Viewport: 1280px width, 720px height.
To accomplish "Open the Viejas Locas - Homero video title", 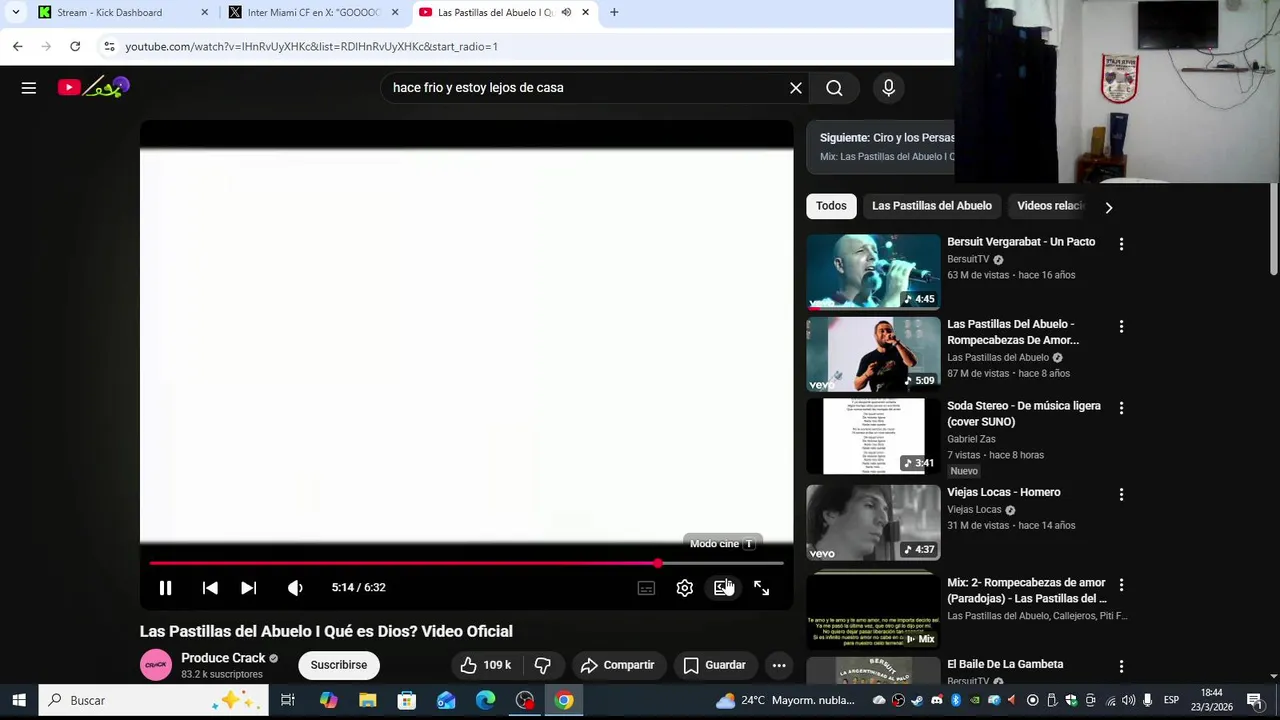I will [1004, 492].
